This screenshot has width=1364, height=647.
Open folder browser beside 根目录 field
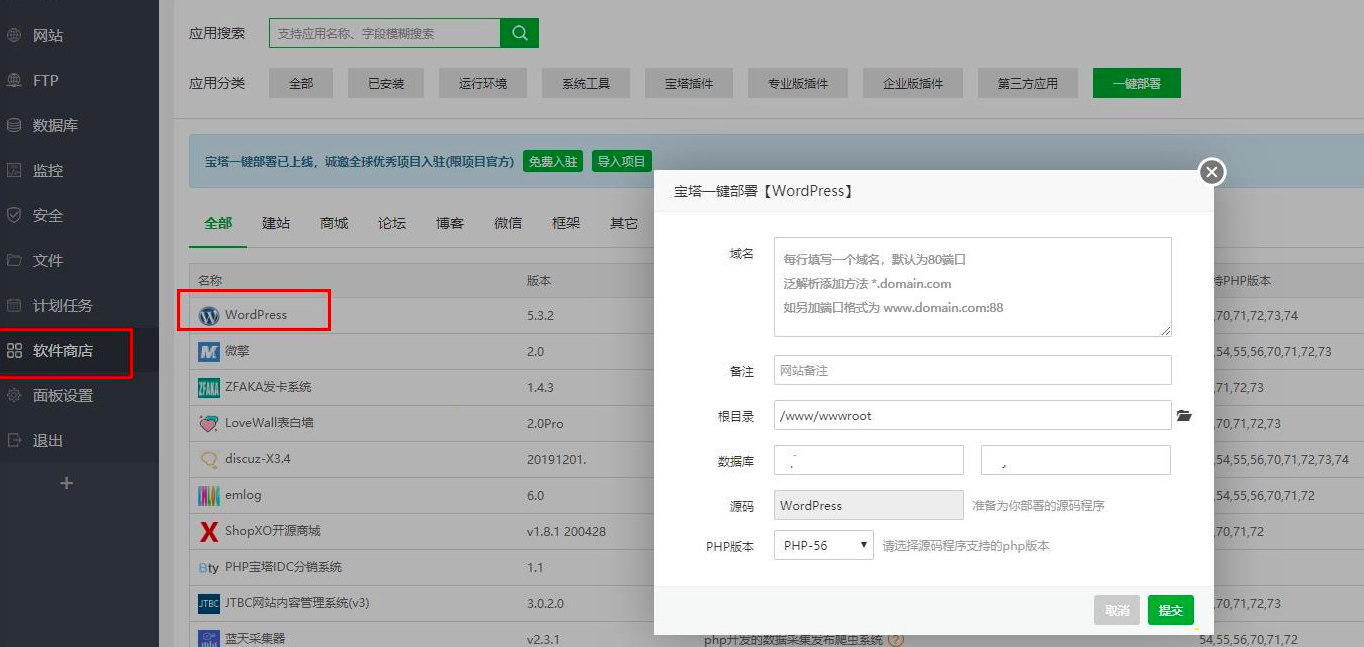1184,415
